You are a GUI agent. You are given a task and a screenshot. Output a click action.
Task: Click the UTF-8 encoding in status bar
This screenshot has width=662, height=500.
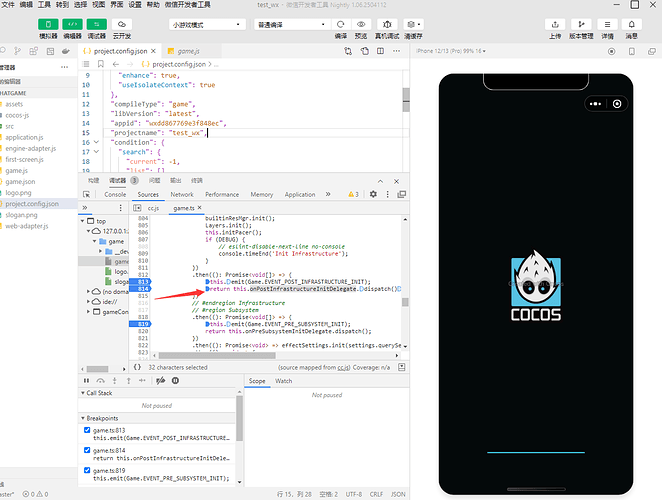(x=354, y=494)
